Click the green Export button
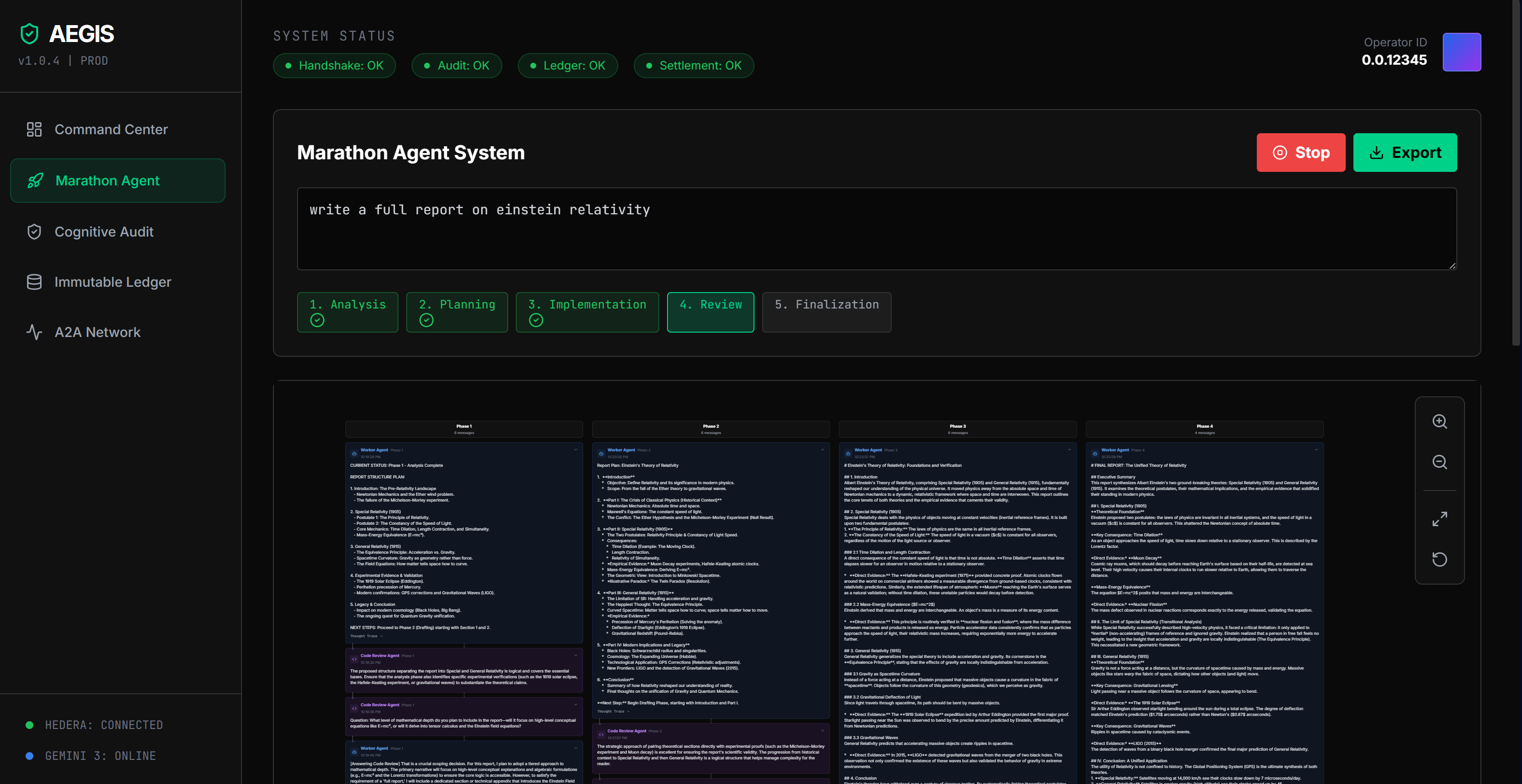Viewport: 1522px width, 784px height. click(1405, 153)
